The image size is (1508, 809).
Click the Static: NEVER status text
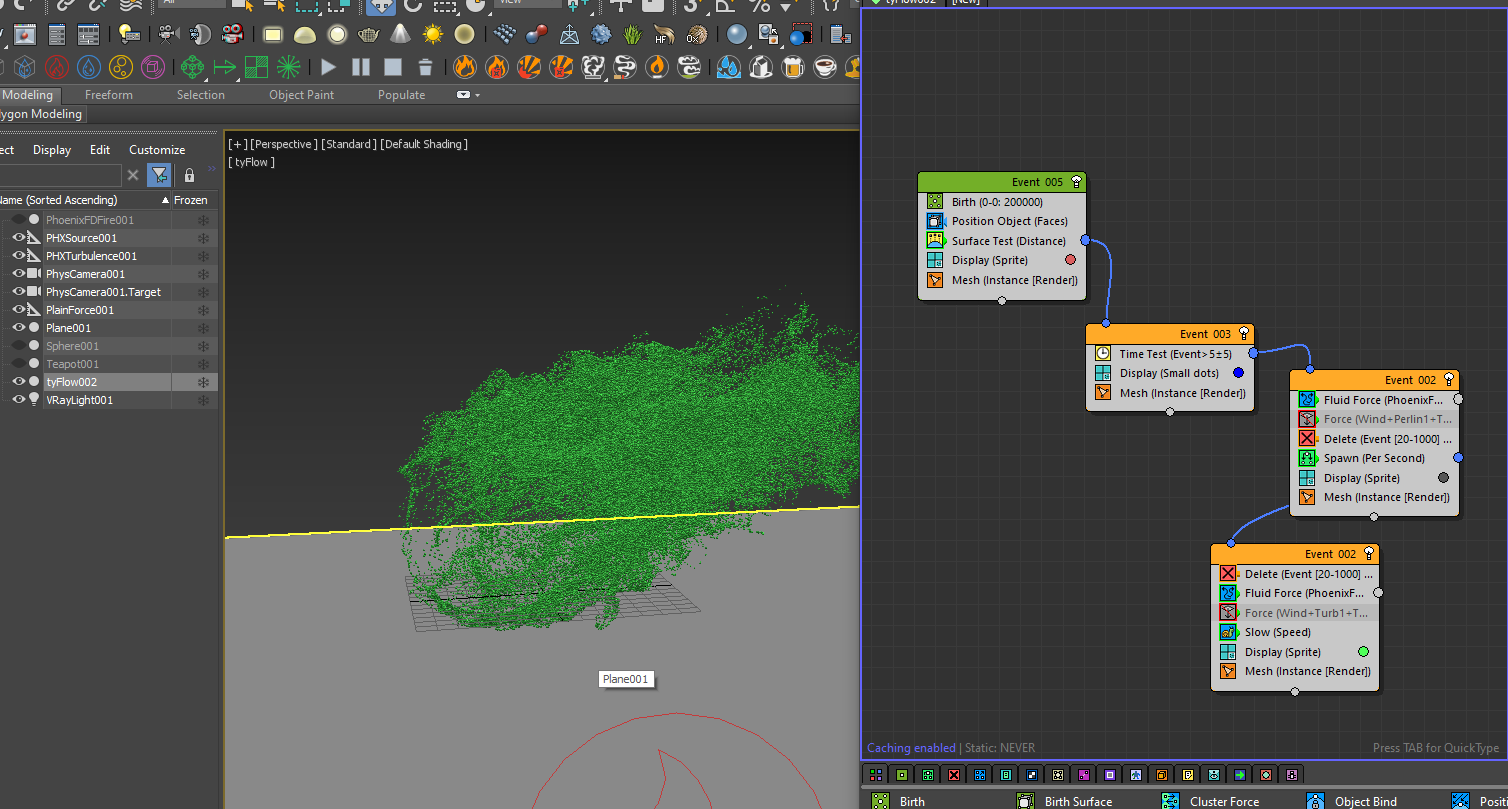click(999, 748)
